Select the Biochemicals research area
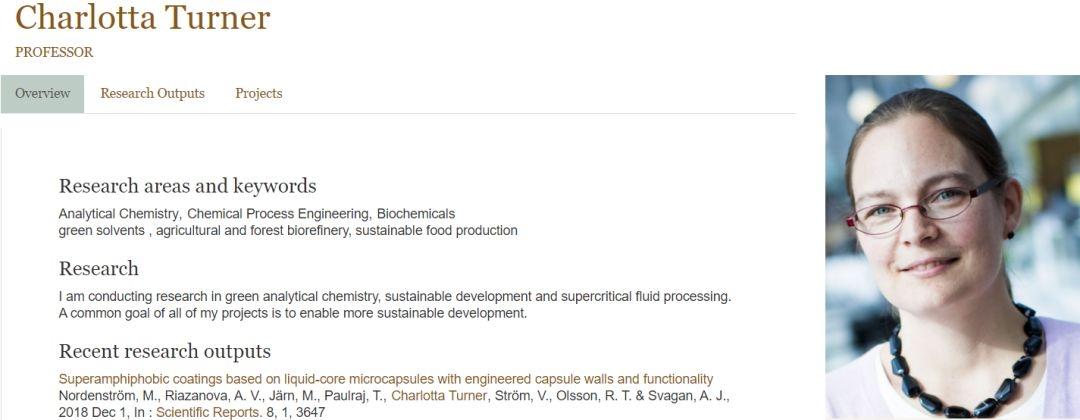This screenshot has height=420, width=1080. (416, 214)
